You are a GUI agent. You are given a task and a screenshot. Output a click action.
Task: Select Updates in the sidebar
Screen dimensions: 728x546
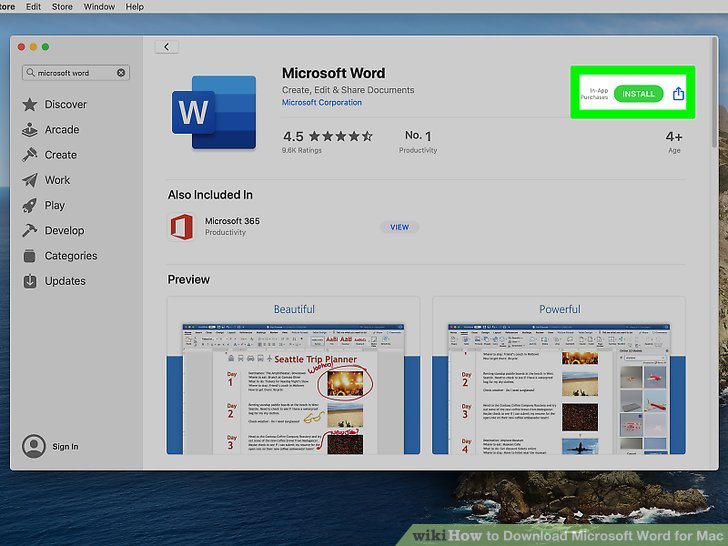point(65,281)
